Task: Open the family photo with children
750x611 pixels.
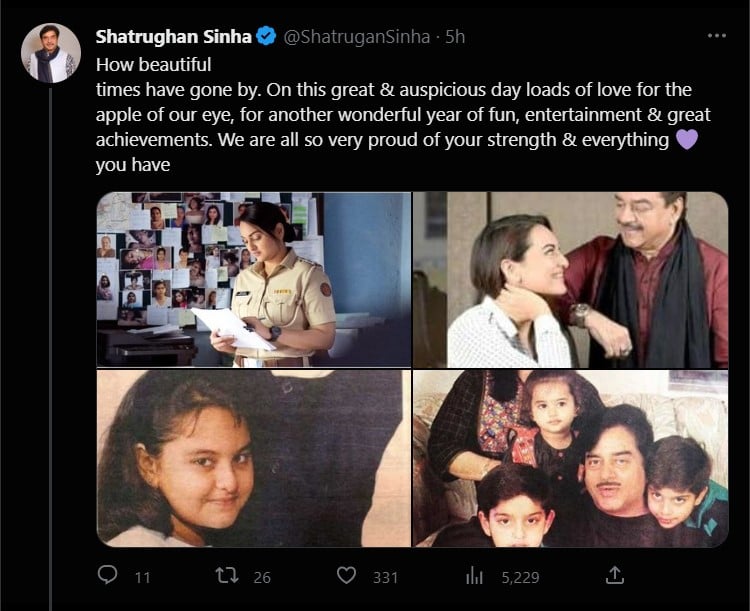Action: [570, 458]
